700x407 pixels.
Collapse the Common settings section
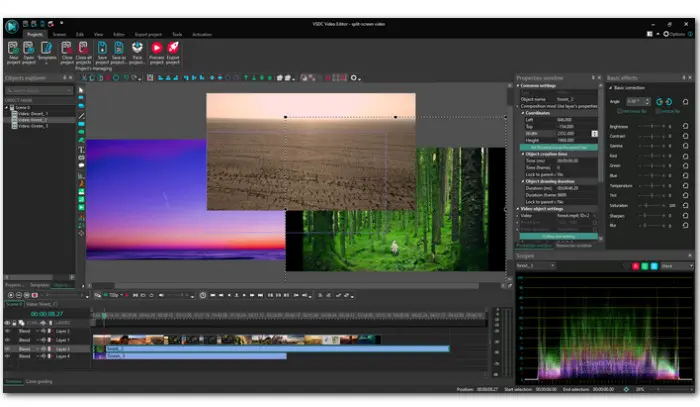coord(518,85)
